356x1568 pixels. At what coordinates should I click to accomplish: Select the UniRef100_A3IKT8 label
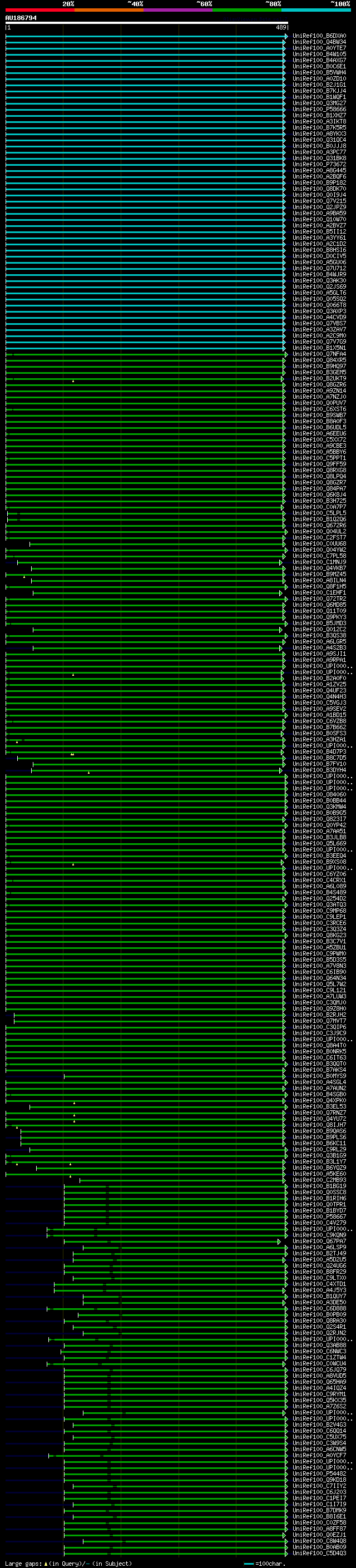click(319, 122)
